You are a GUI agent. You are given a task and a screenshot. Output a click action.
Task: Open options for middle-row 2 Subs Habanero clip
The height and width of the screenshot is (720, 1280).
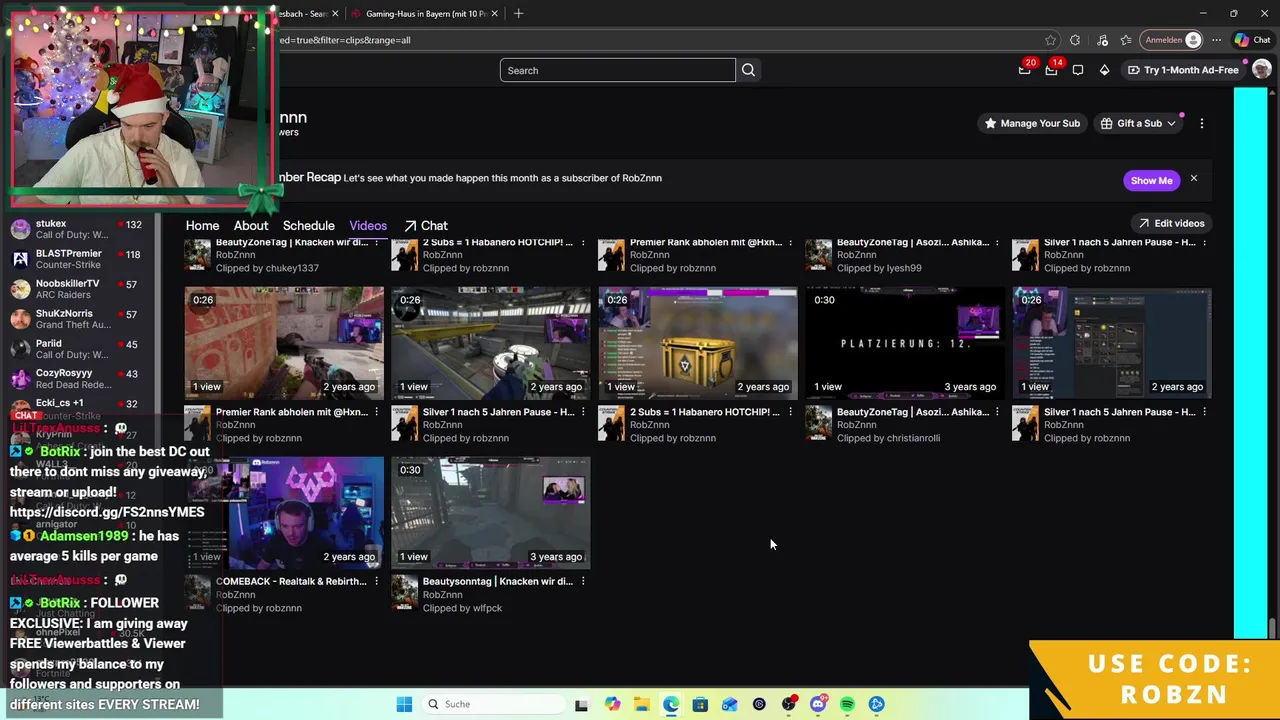(x=790, y=412)
